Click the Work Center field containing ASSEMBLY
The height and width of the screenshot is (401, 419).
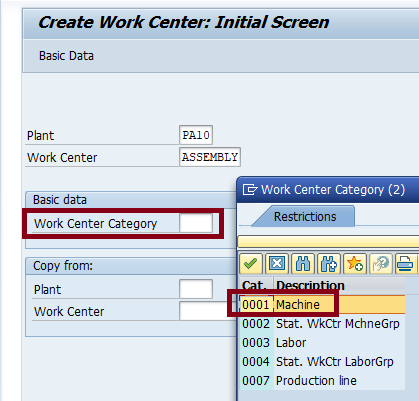click(x=210, y=157)
